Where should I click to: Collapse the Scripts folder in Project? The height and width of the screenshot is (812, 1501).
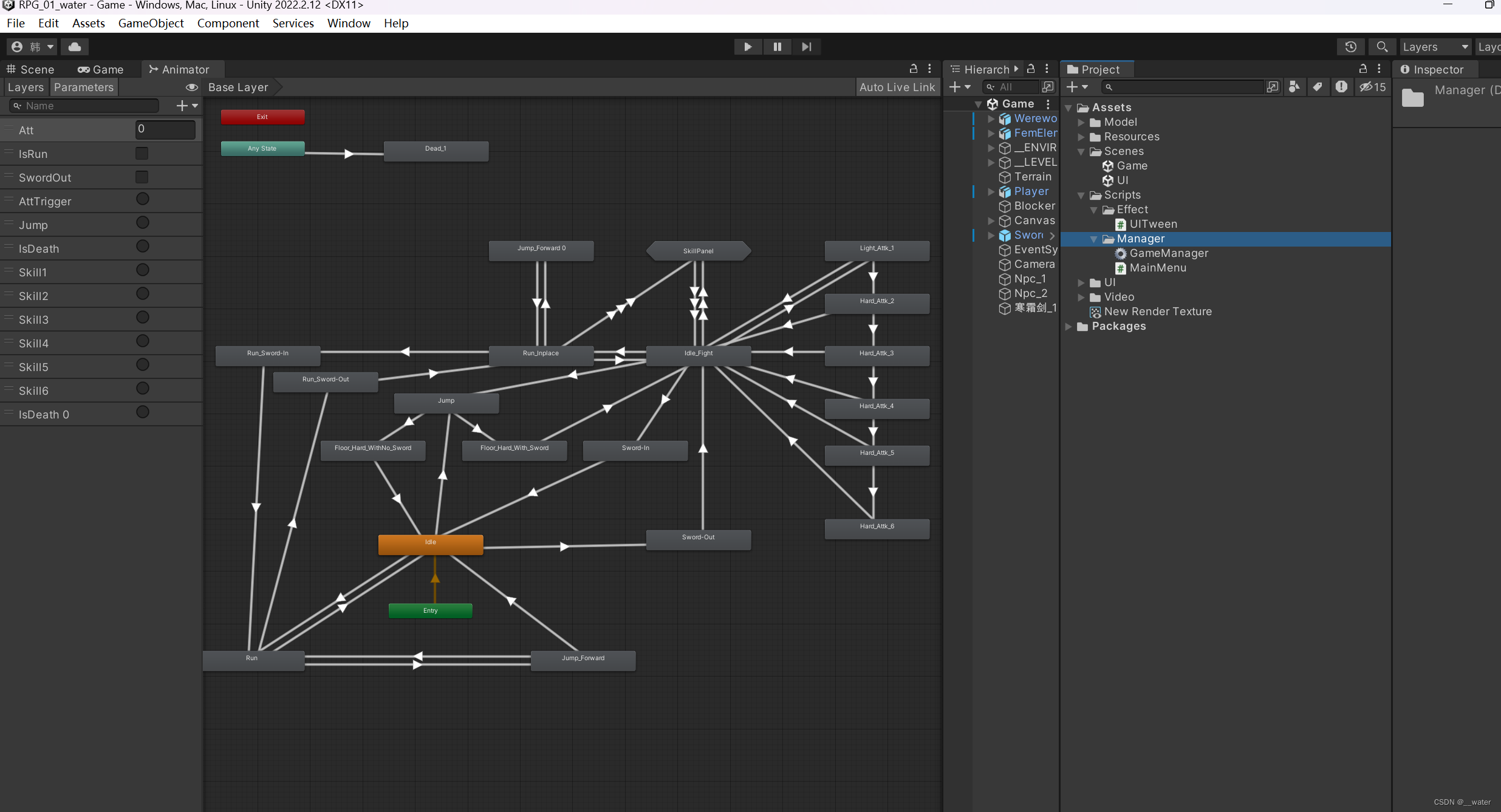[x=1080, y=195]
